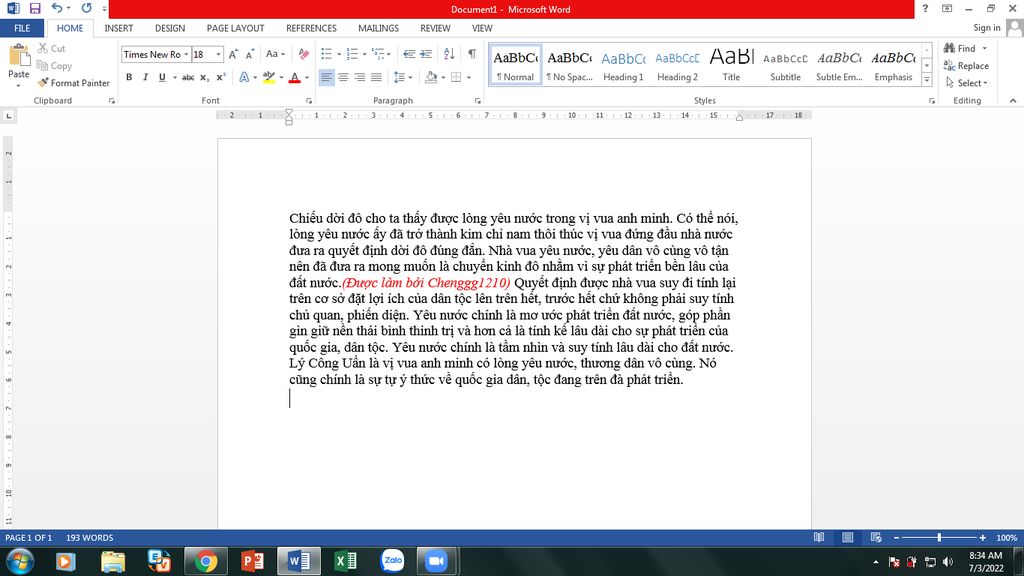1024x576 pixels.
Task: Collapse the ribbon
Action: tap(1013, 101)
